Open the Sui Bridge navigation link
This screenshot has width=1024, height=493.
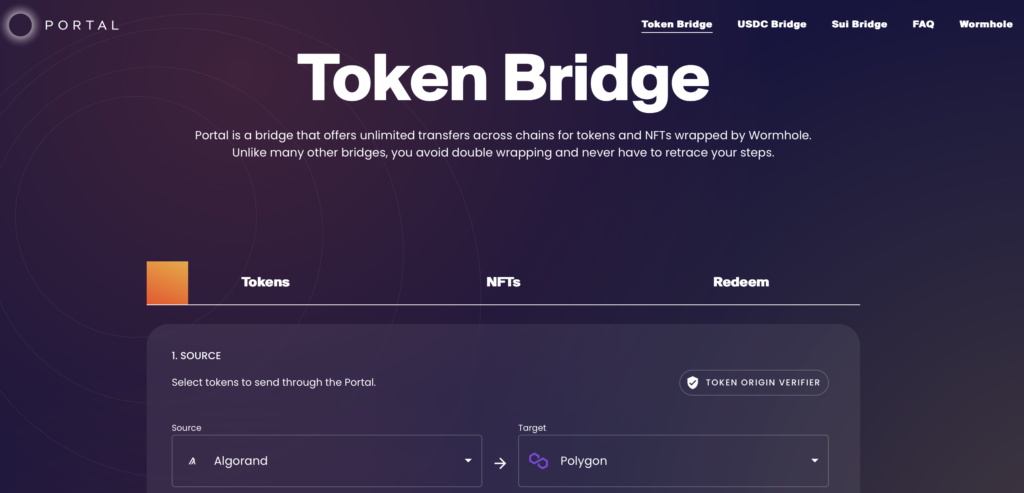pos(859,24)
